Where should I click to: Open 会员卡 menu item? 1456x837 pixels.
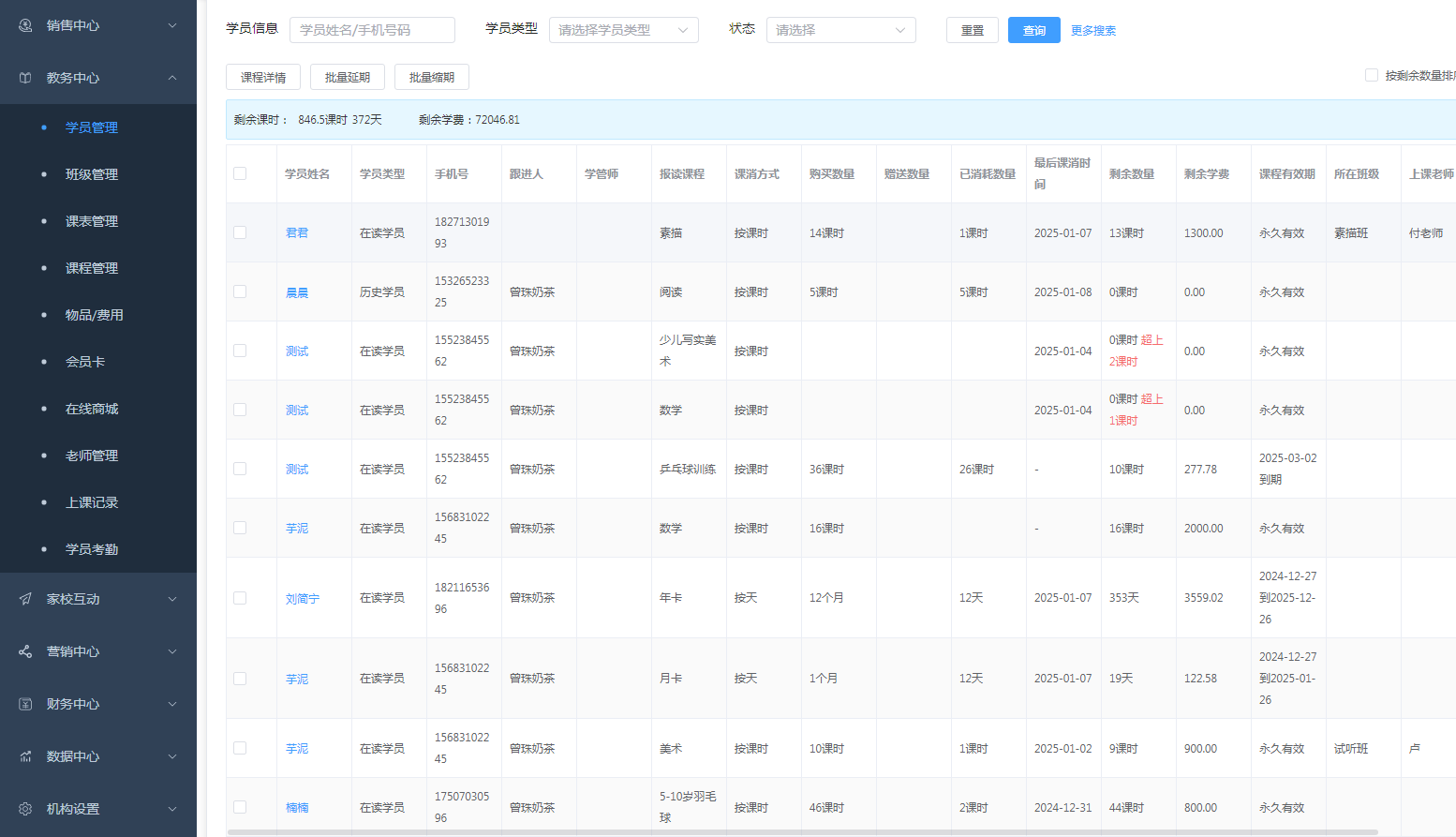[x=85, y=362]
